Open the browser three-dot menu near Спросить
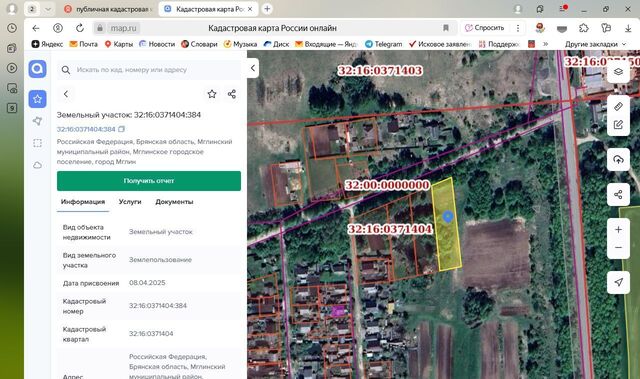 (x=518, y=28)
